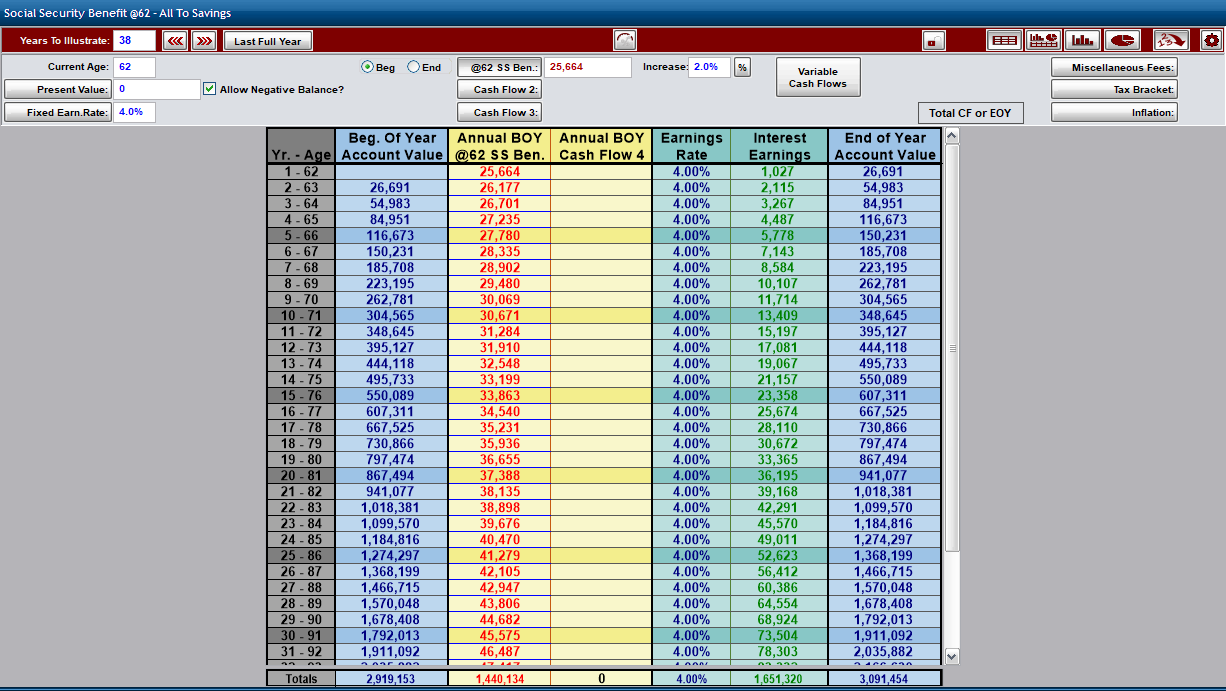Click the @62 SS Ben. button

[x=499, y=67]
